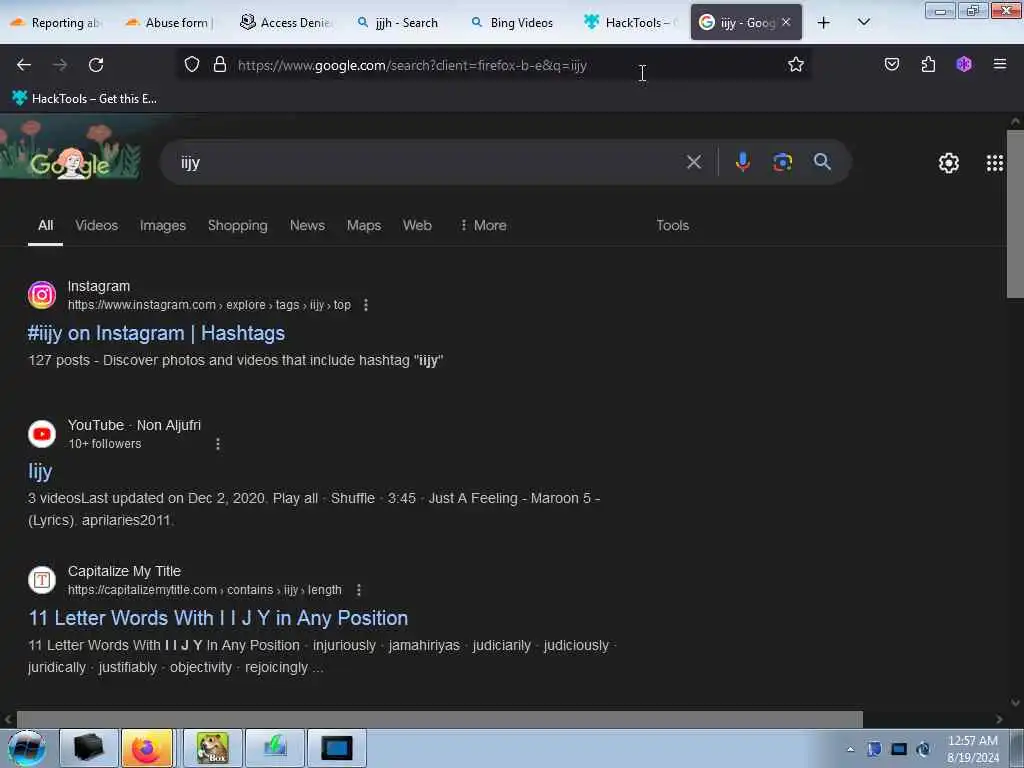Open the blue monitor app in taskbar

click(x=337, y=748)
